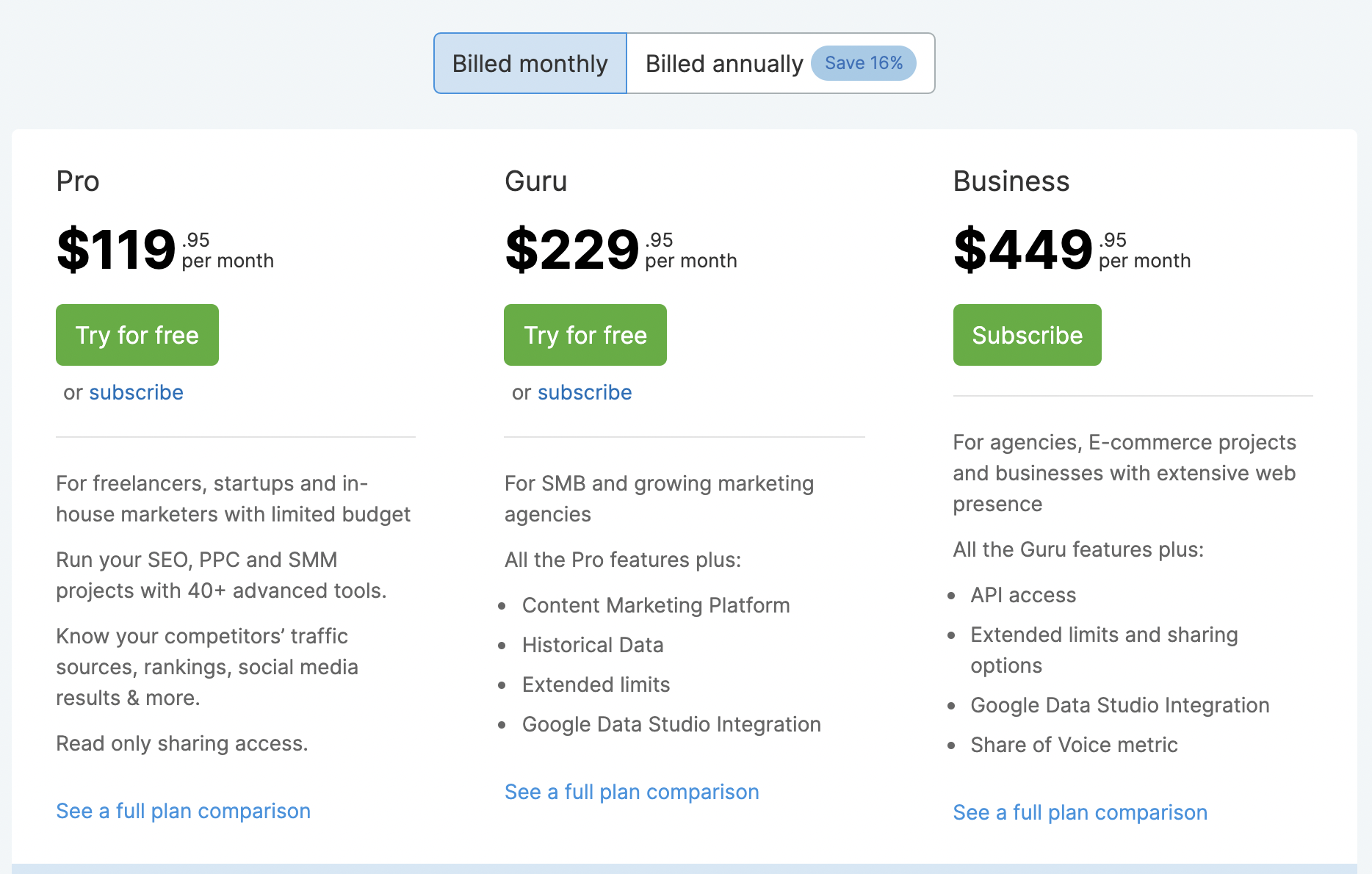Open subscribe link under Pro plan
This screenshot has height=874, width=1372.
(x=136, y=392)
